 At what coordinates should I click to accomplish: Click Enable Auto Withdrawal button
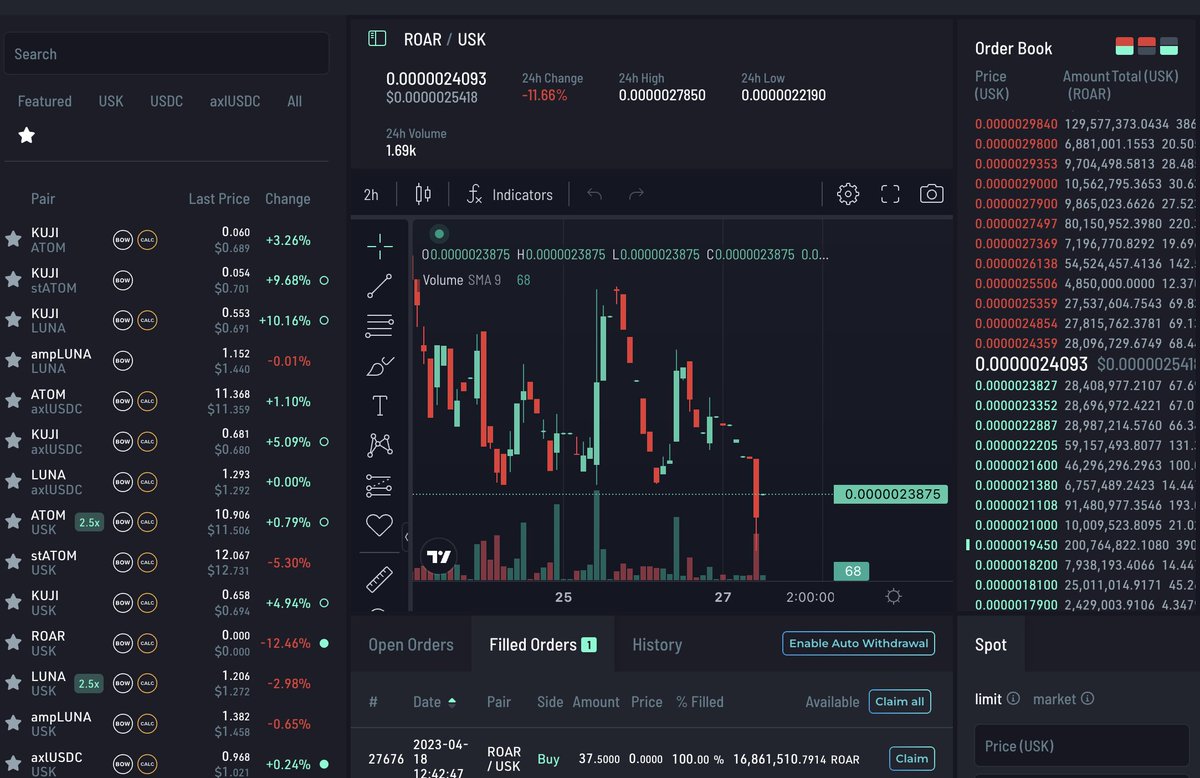pyautogui.click(x=858, y=643)
